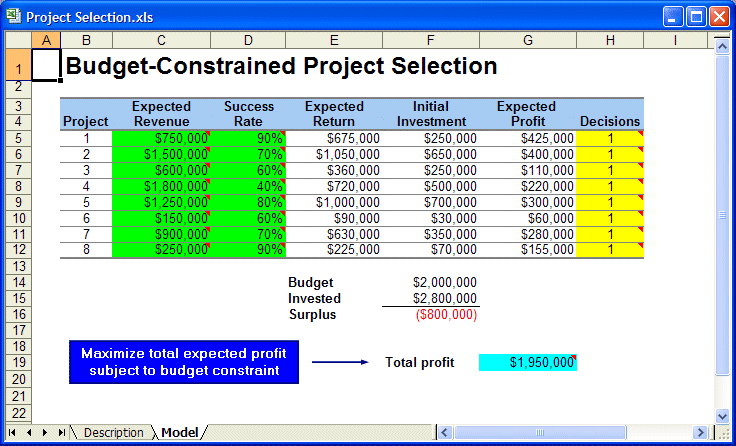
Task: Click success rate 40% cell
Action: (248, 186)
